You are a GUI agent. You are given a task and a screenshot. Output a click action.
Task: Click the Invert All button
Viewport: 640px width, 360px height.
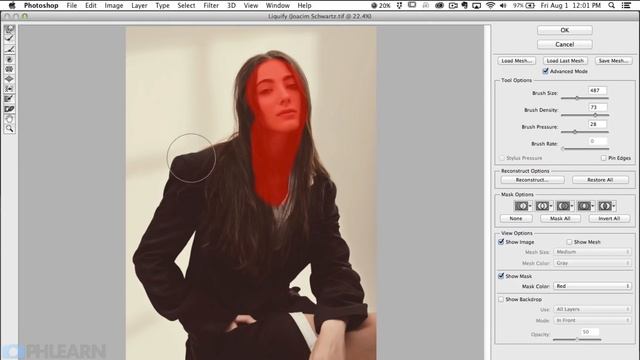(609, 218)
